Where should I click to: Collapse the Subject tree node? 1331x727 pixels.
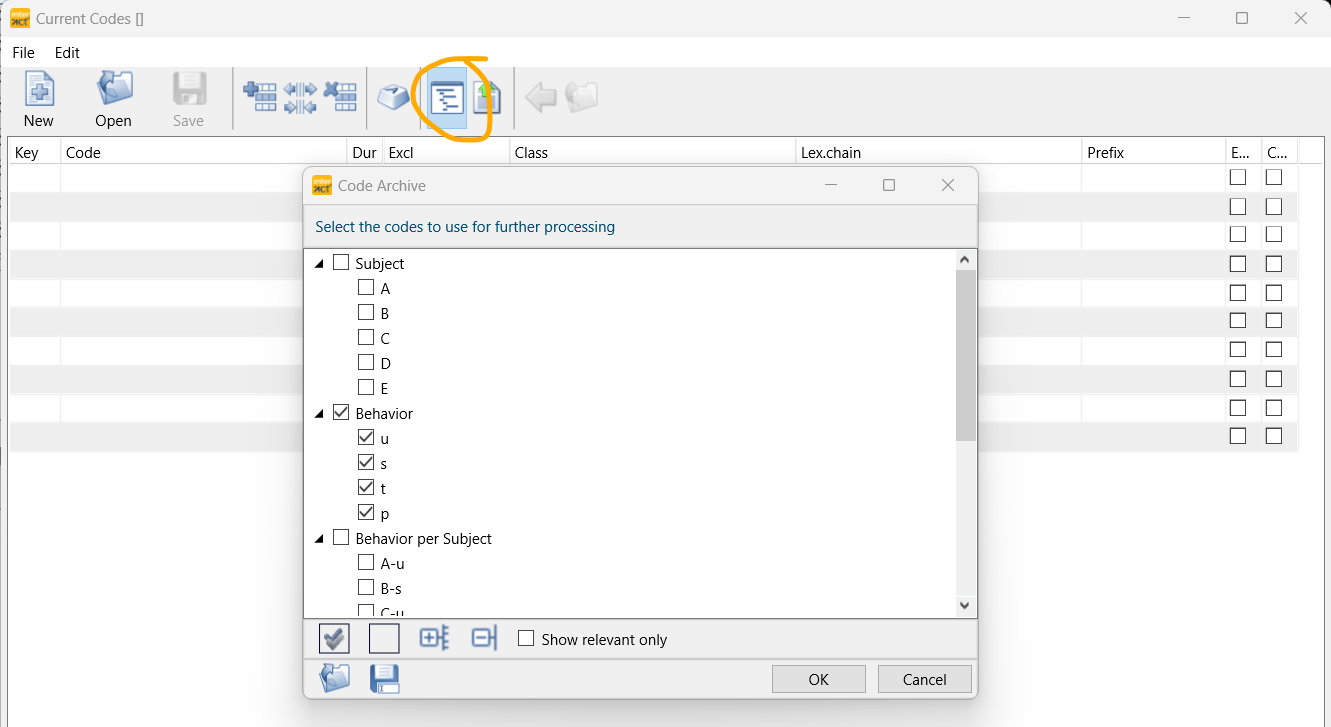319,264
